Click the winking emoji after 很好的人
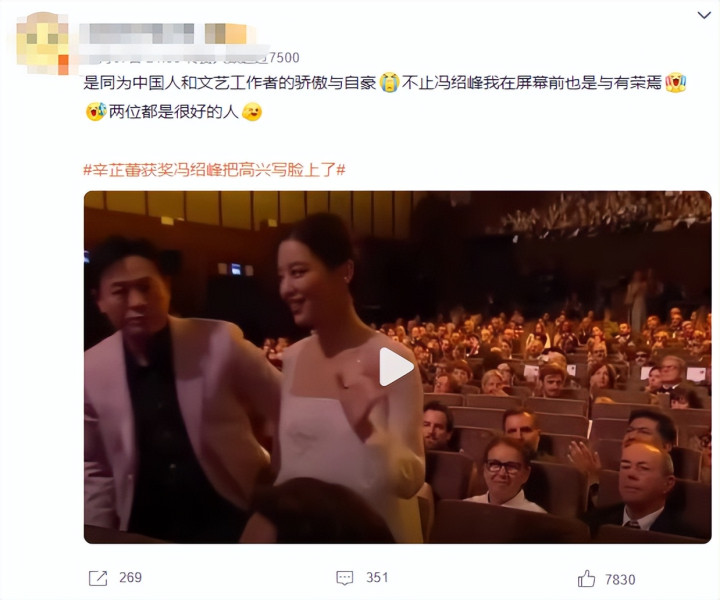Screen dimensions: 720x600 pyautogui.click(x=252, y=112)
